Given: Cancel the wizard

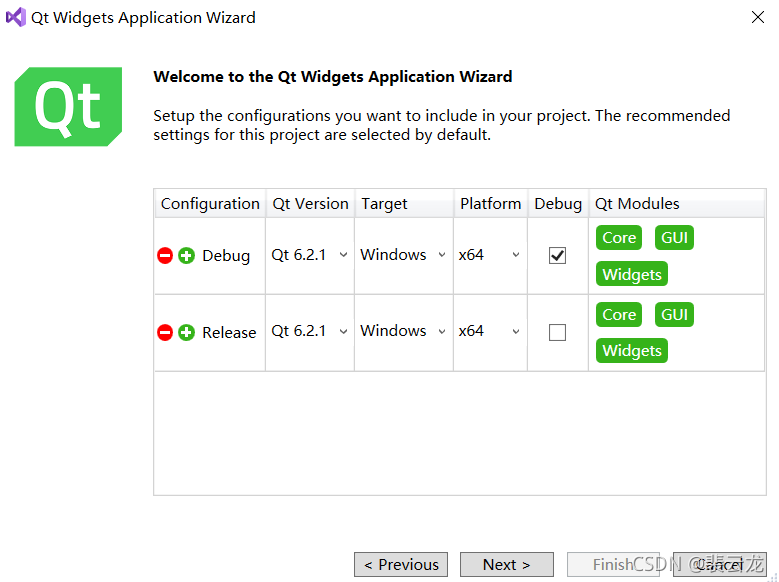Looking at the screenshot, I should coord(720,565).
